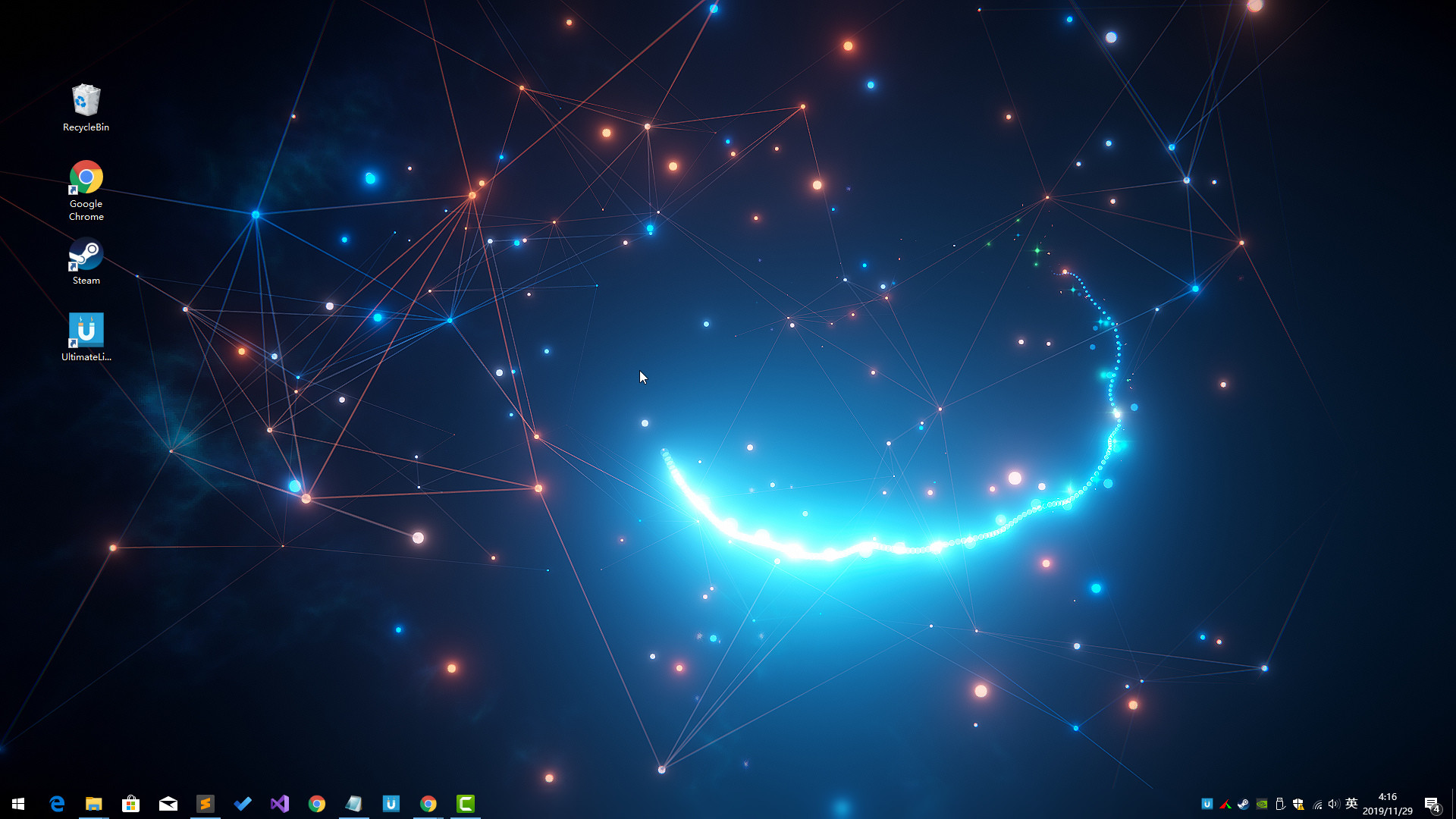Open Steam from the system tray
The image size is (1456, 819).
1244,804
